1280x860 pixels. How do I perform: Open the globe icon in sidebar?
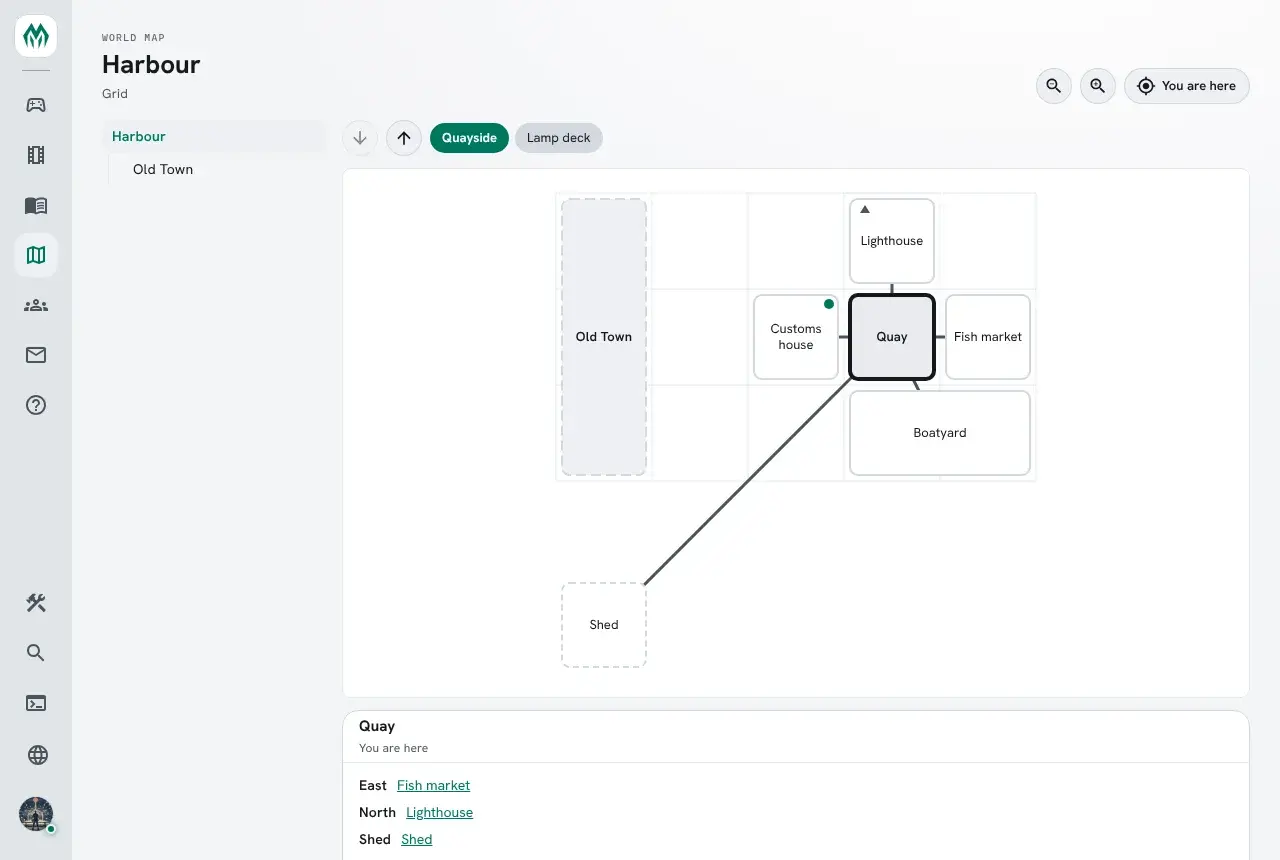(x=36, y=755)
